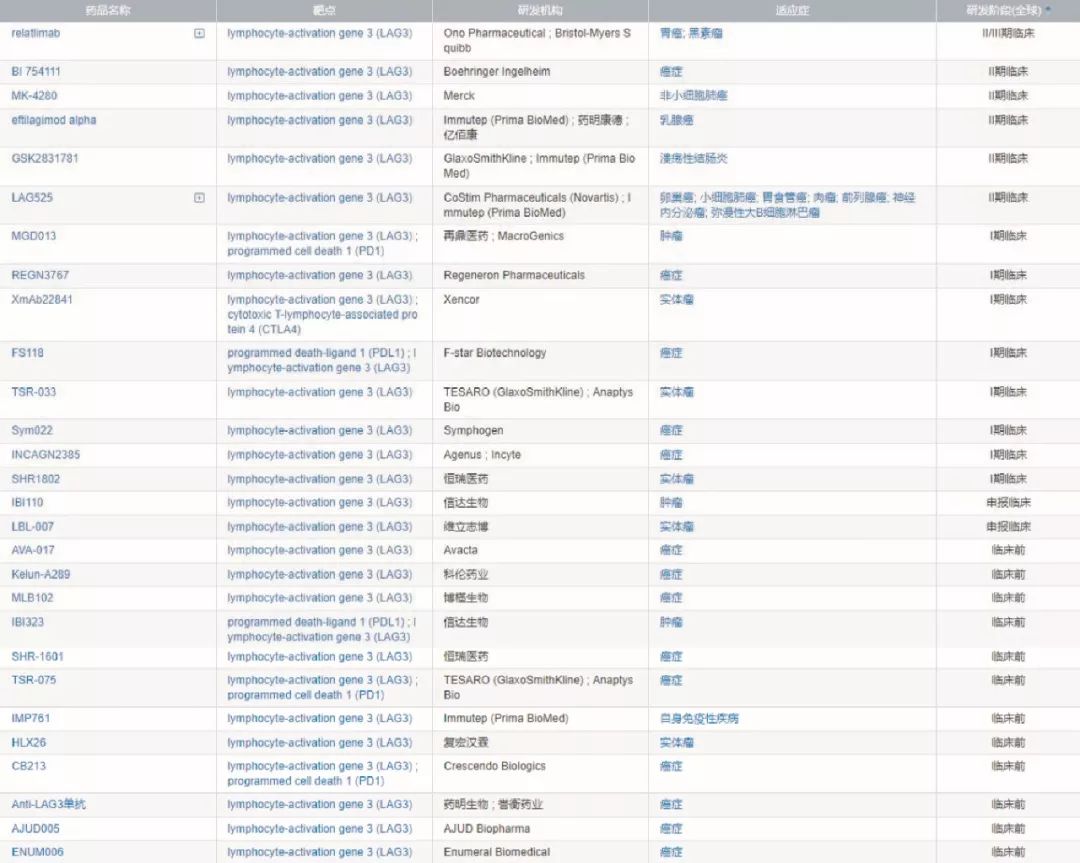
Task: Open the XmAb22841 drug link
Action: coord(42,299)
